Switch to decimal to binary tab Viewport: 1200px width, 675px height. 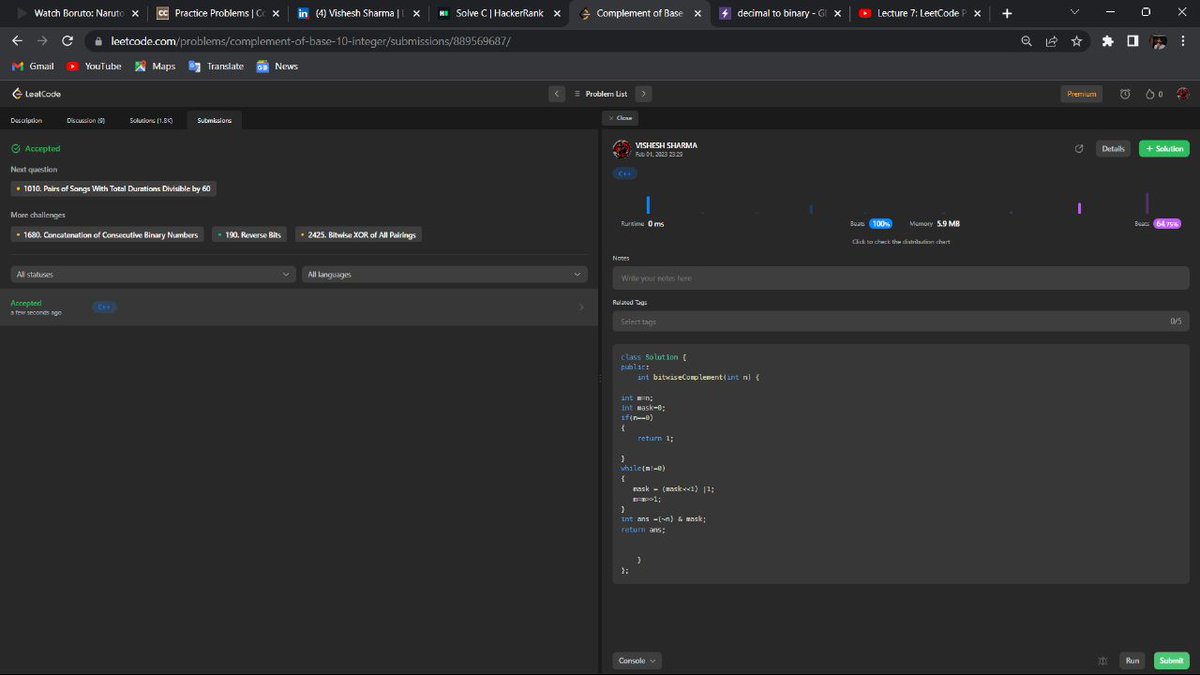tap(778, 14)
